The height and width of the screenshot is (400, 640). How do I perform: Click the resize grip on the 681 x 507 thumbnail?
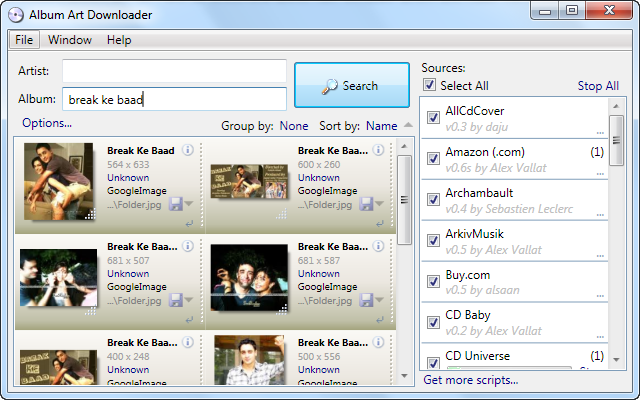(90, 310)
